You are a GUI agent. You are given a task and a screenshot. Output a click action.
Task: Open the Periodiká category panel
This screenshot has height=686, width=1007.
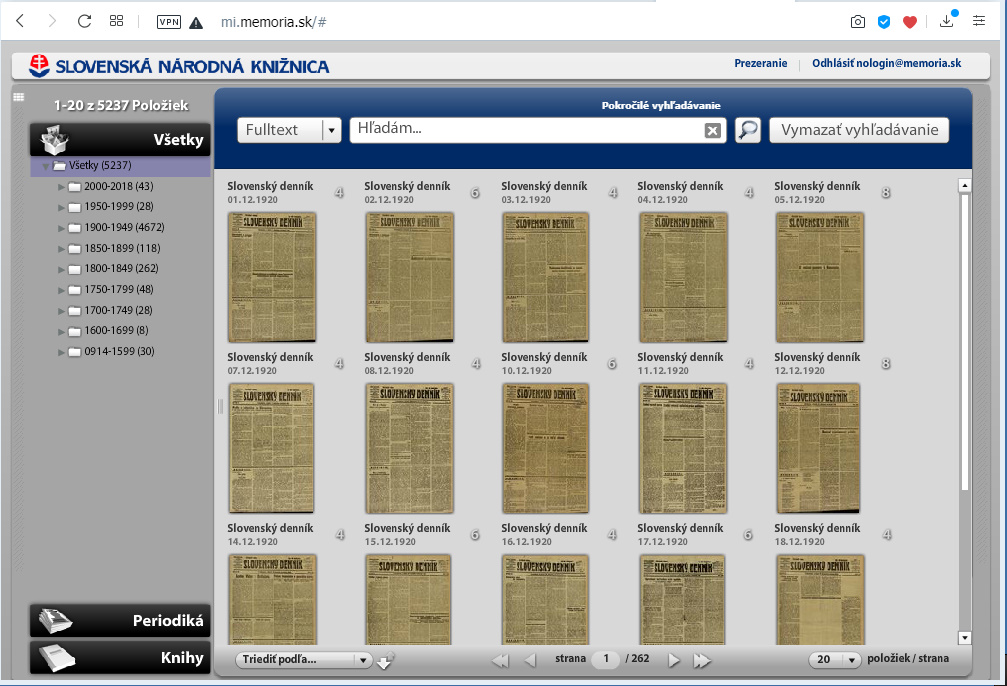point(120,620)
